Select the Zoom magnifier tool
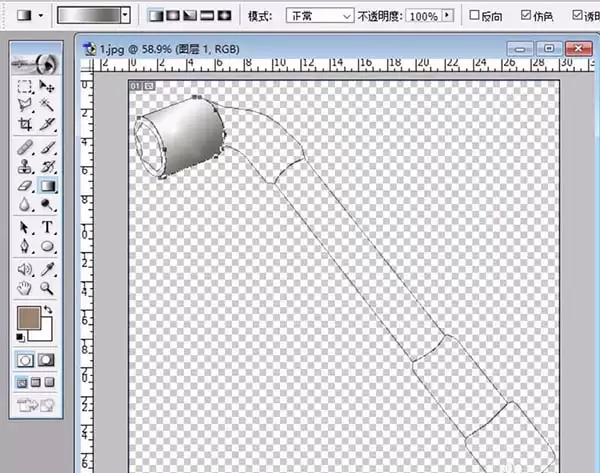Screen dimensions: 600x473 pos(47,288)
